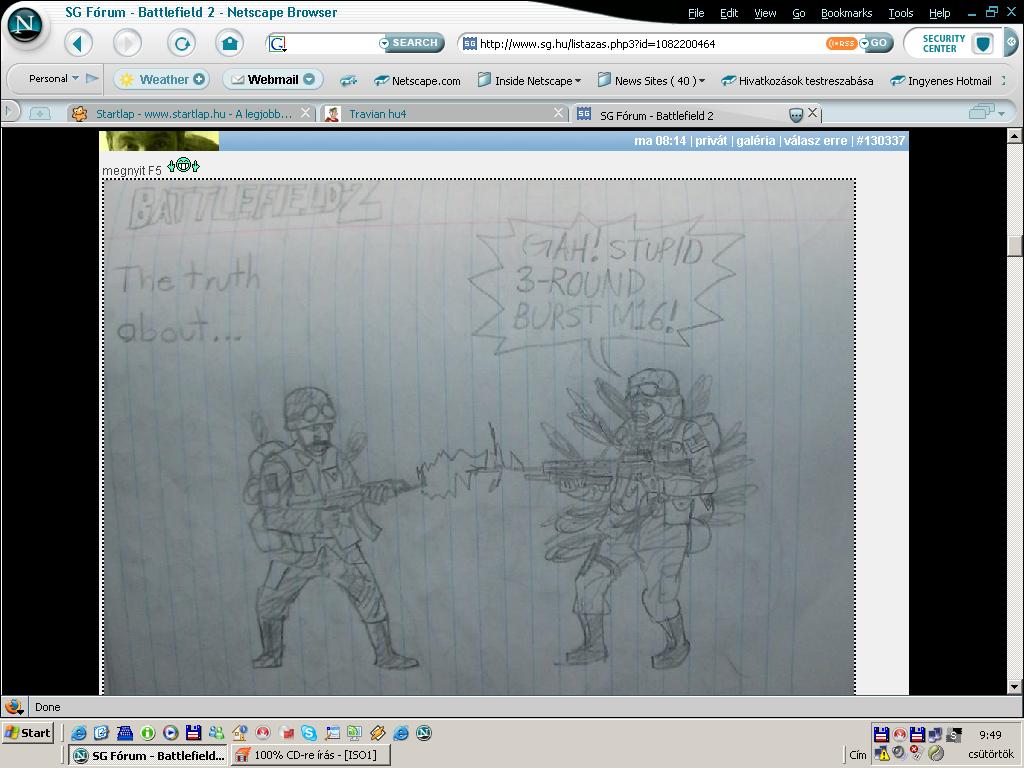Screen dimensions: 1024x768
Task: Toggle the Weather toolbar widget
Action: click(x=162, y=80)
